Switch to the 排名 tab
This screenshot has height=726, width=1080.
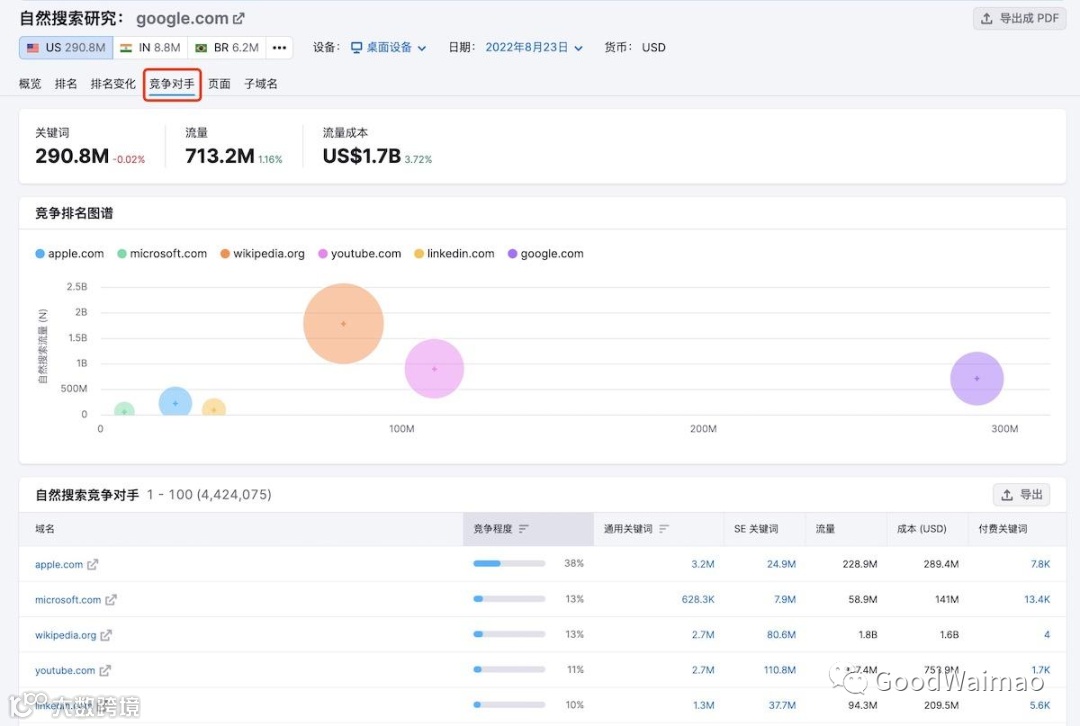pos(65,83)
